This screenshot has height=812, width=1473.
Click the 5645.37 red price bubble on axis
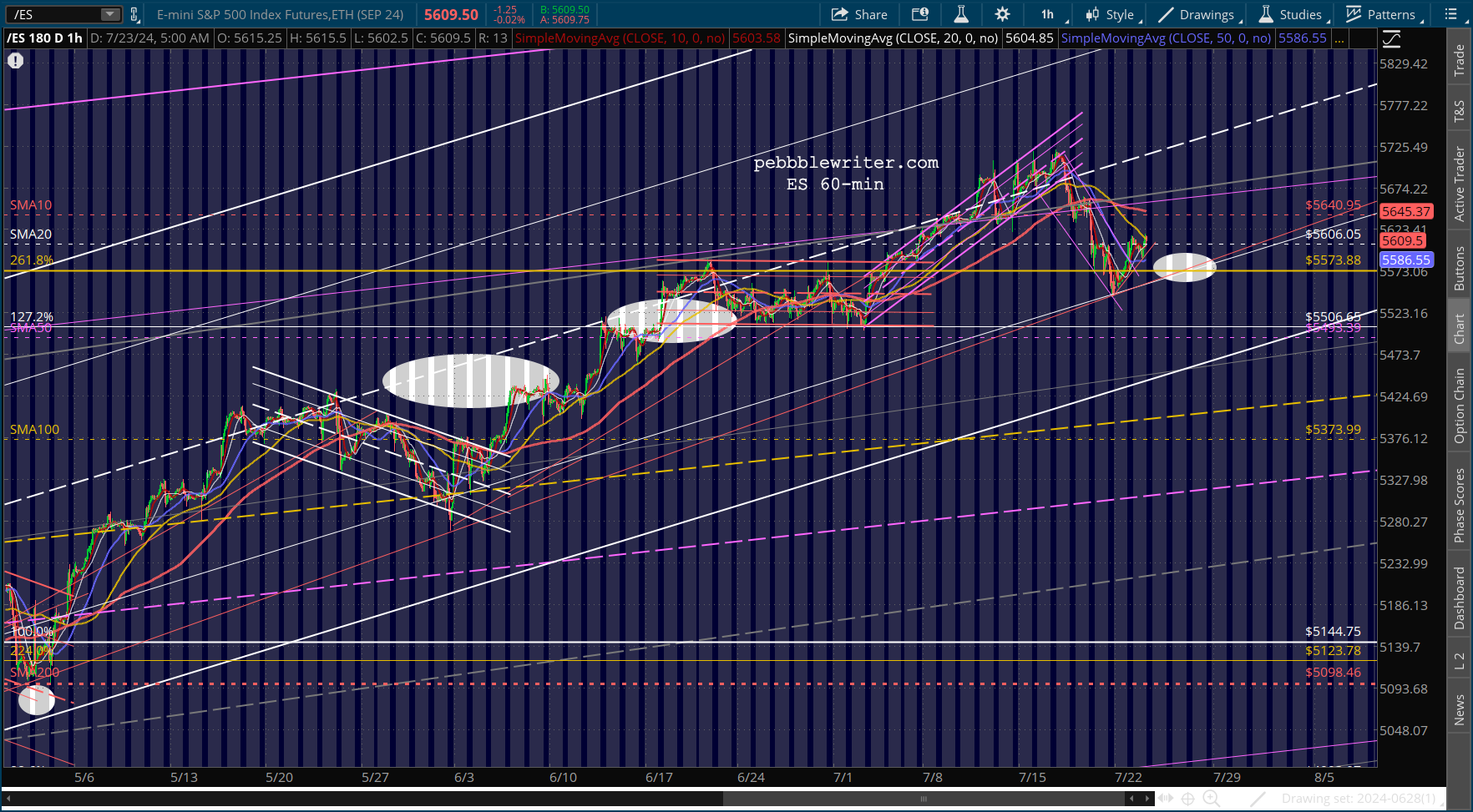pos(1406,212)
